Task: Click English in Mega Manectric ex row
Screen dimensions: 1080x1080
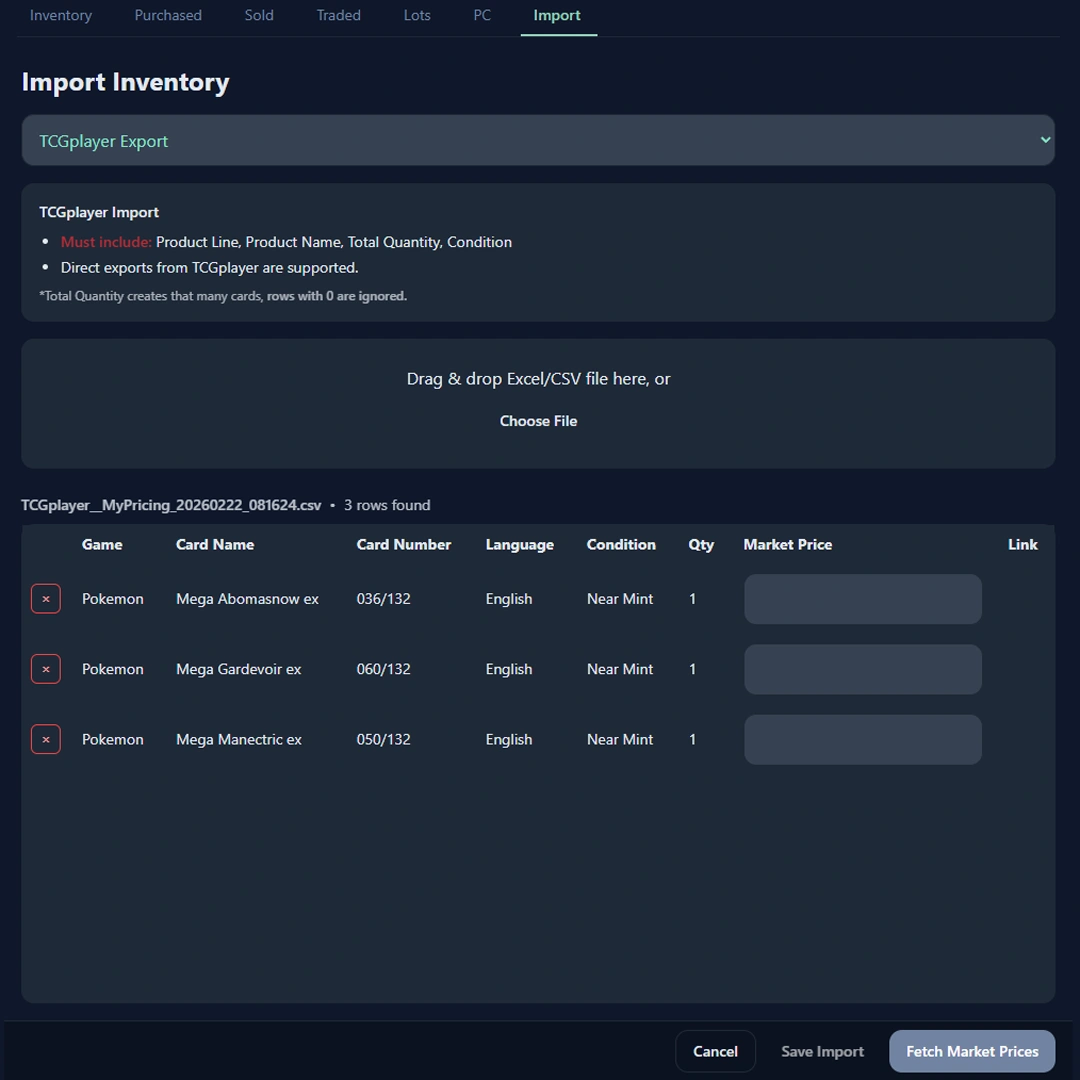Action: coord(508,740)
